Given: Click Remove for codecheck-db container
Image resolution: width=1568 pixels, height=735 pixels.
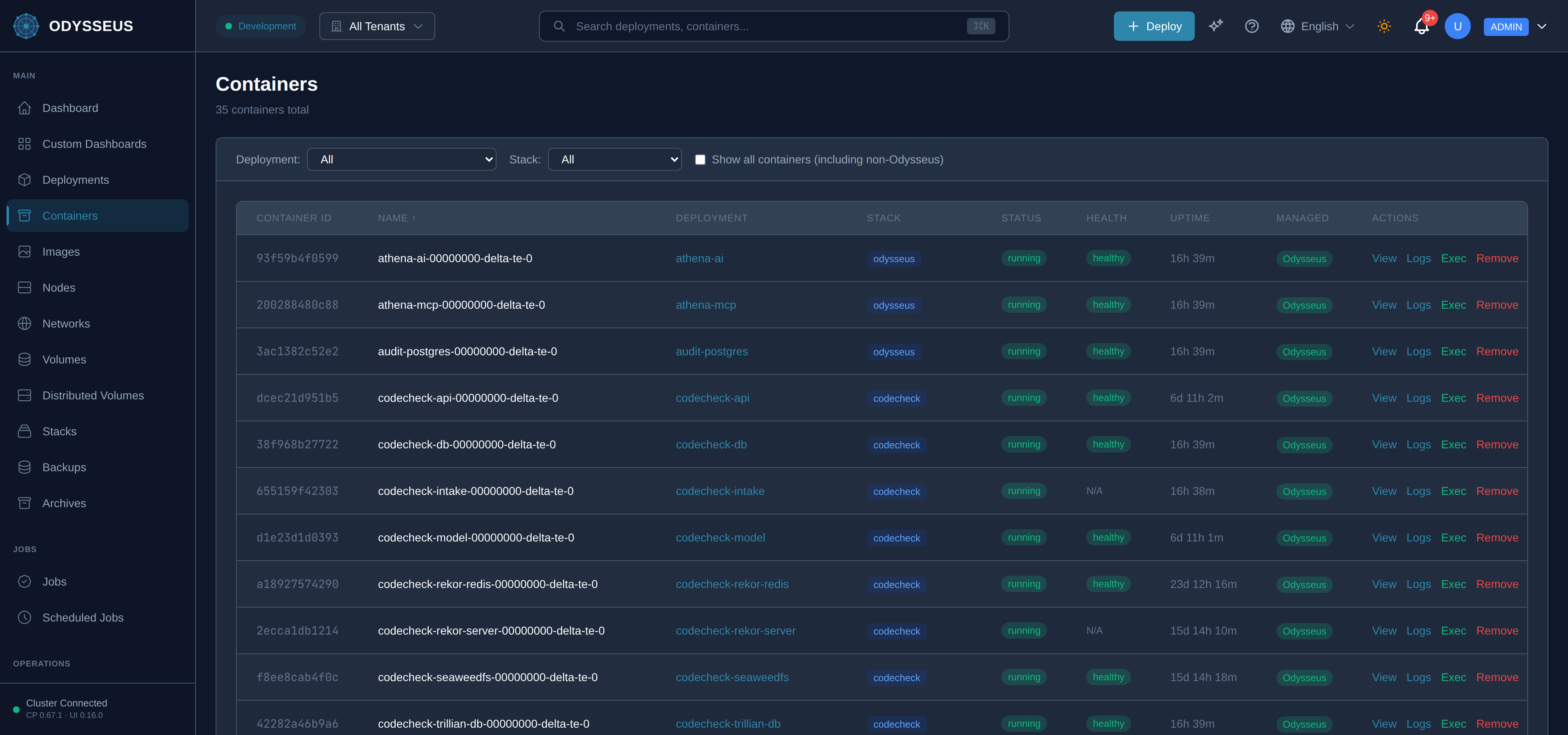Looking at the screenshot, I should click(x=1497, y=444).
